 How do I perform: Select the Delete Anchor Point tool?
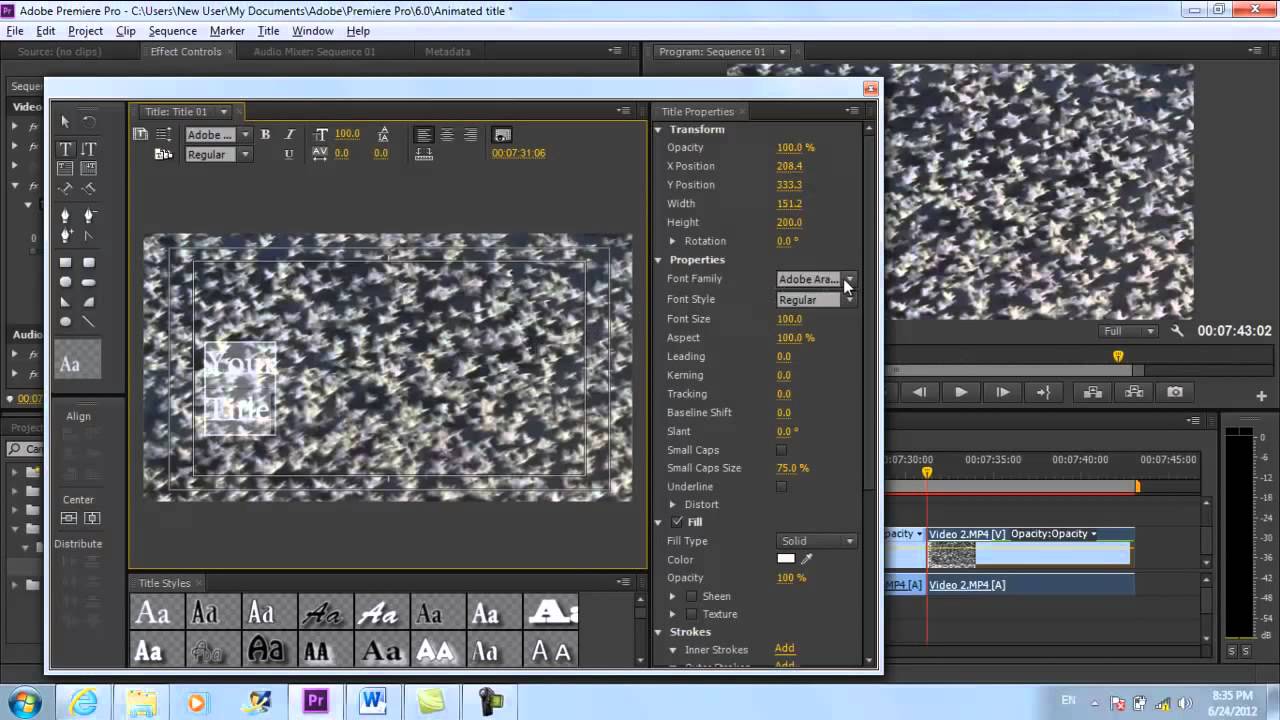pos(89,215)
